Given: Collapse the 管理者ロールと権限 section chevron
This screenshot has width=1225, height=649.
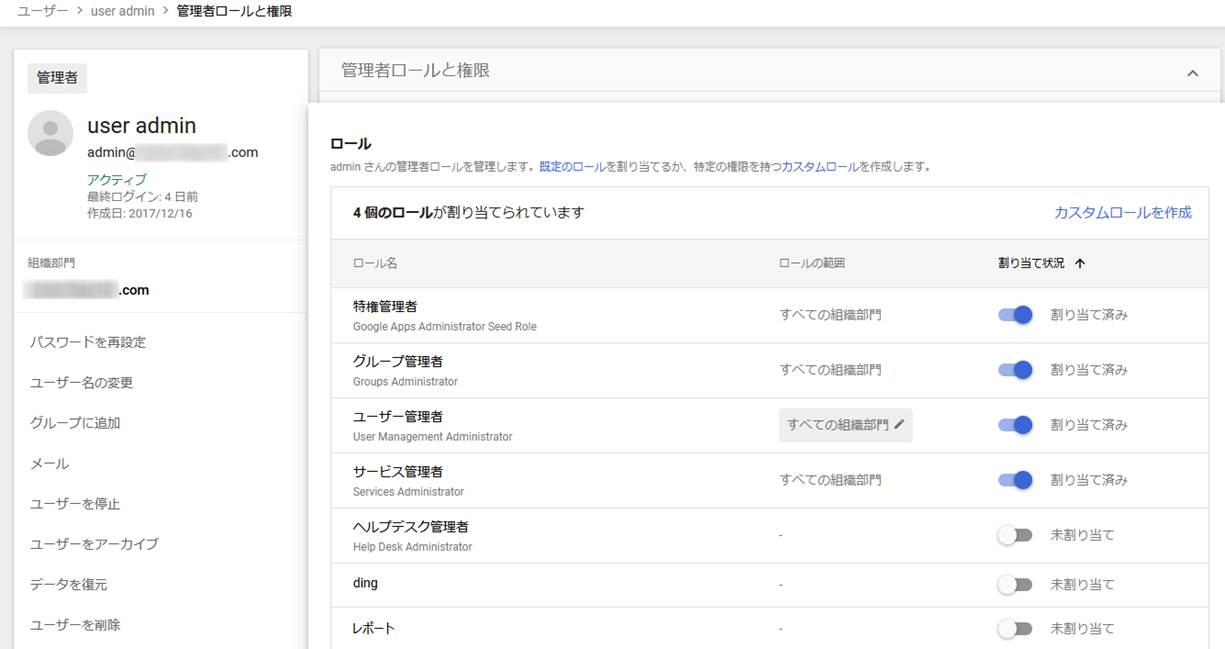Looking at the screenshot, I should pyautogui.click(x=1192, y=73).
